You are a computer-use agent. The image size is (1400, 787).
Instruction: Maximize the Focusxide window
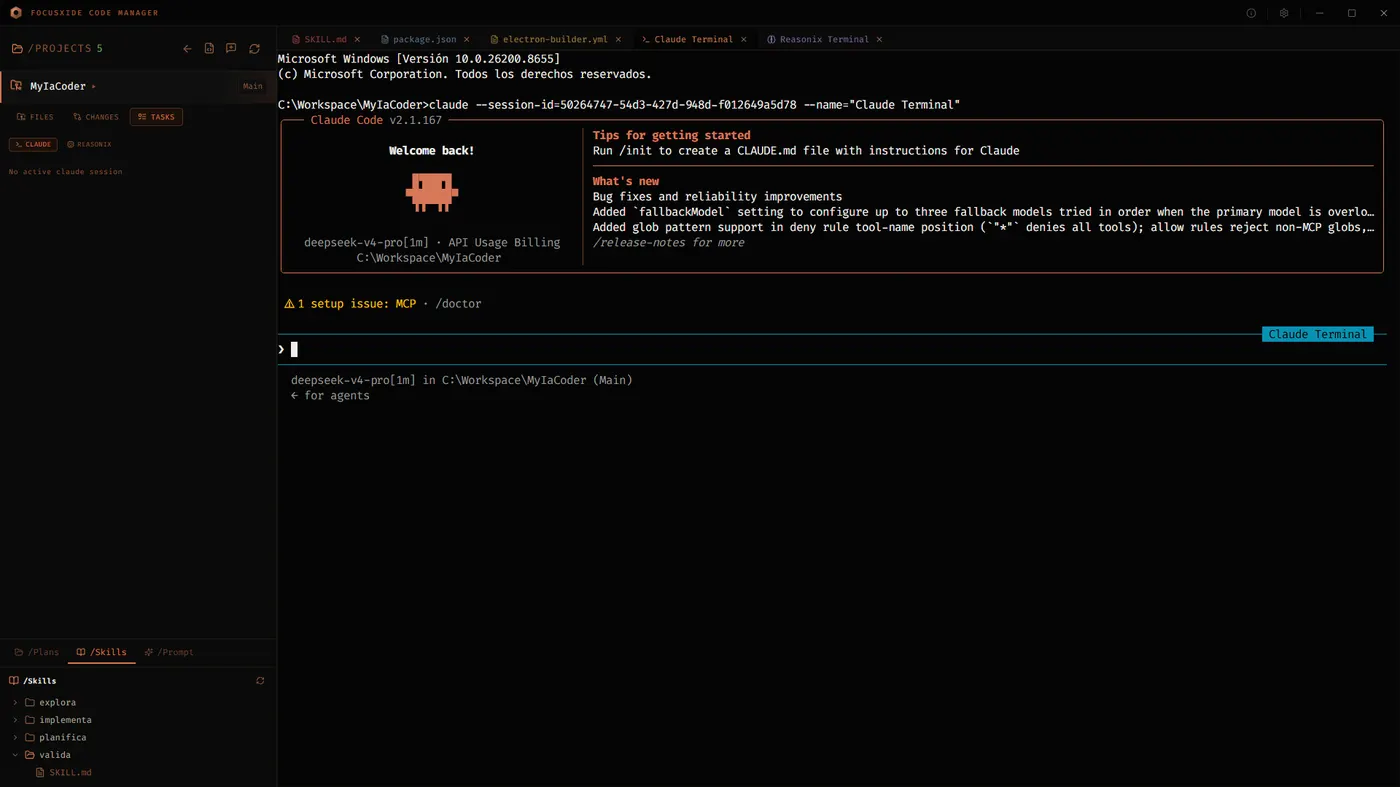click(1352, 13)
